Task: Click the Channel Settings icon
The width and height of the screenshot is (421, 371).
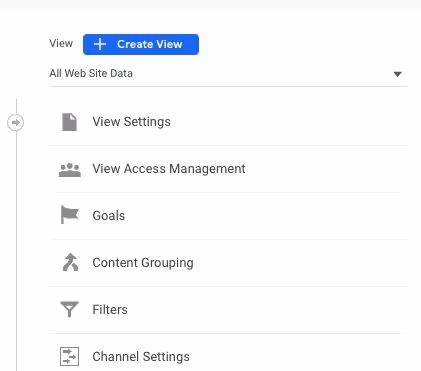Action: tap(69, 356)
